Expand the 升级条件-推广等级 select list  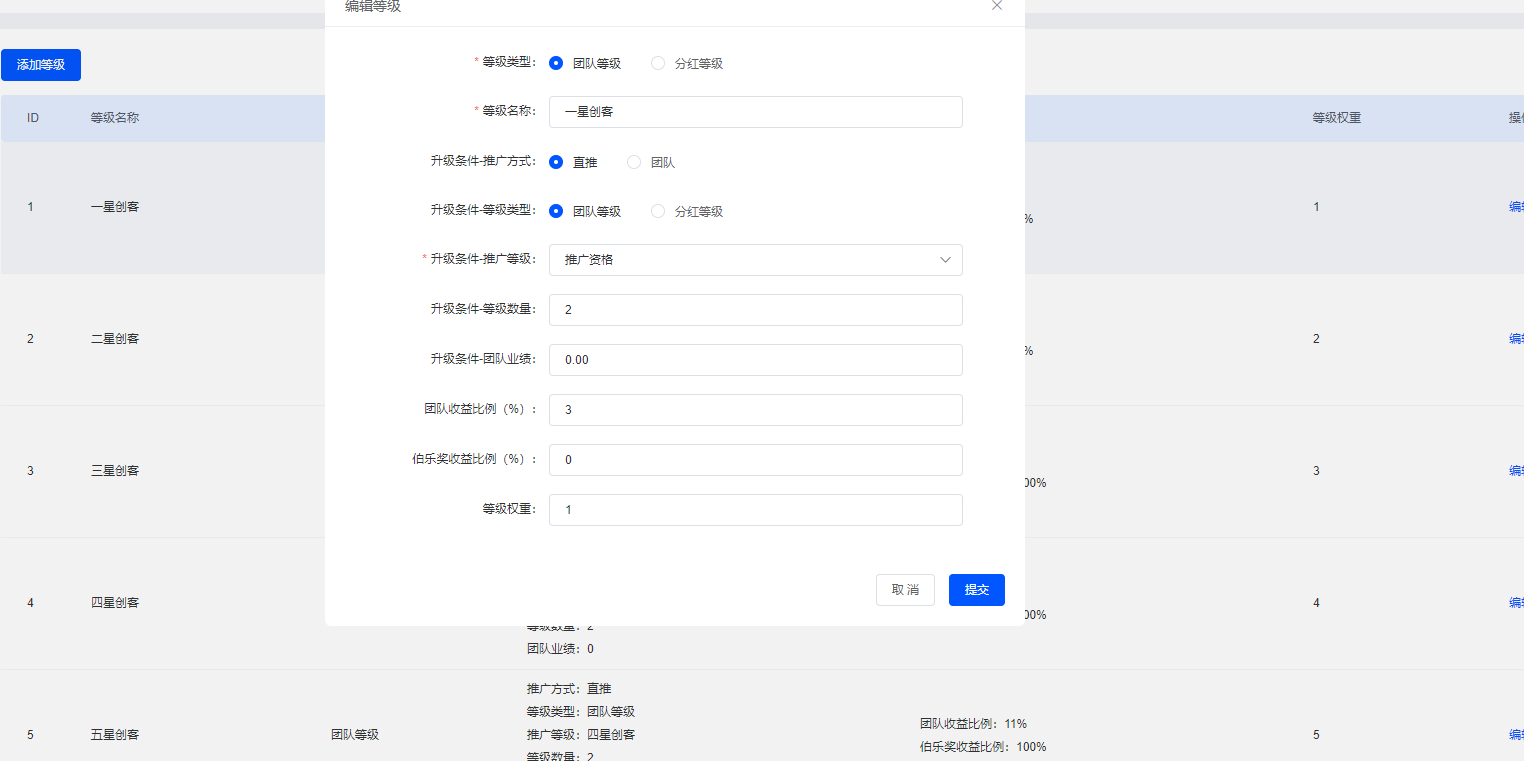click(x=755, y=260)
